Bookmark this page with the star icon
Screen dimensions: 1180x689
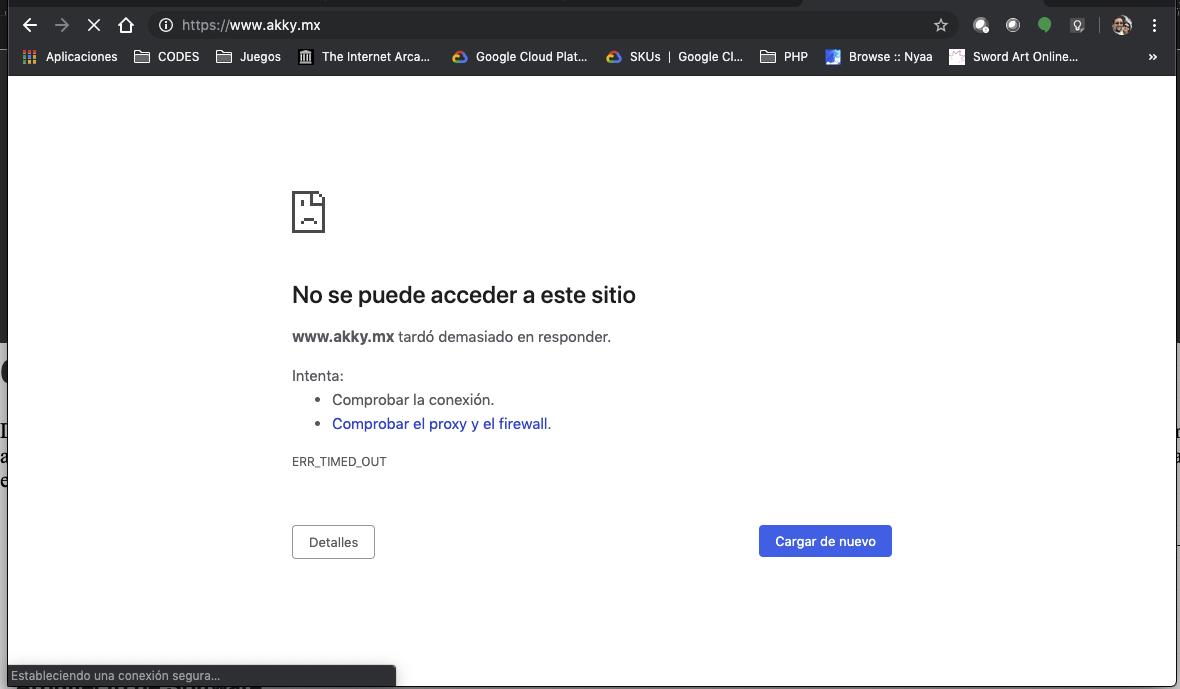[941, 25]
